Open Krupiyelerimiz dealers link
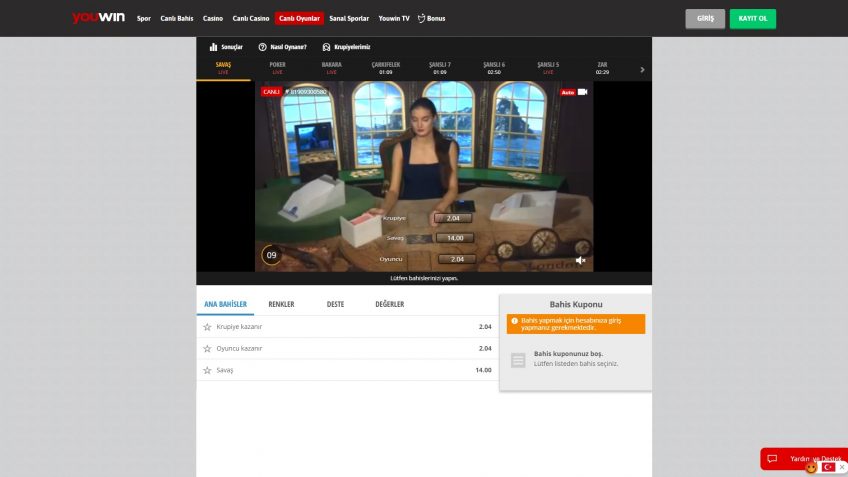This screenshot has height=477, width=848. click(x=346, y=47)
